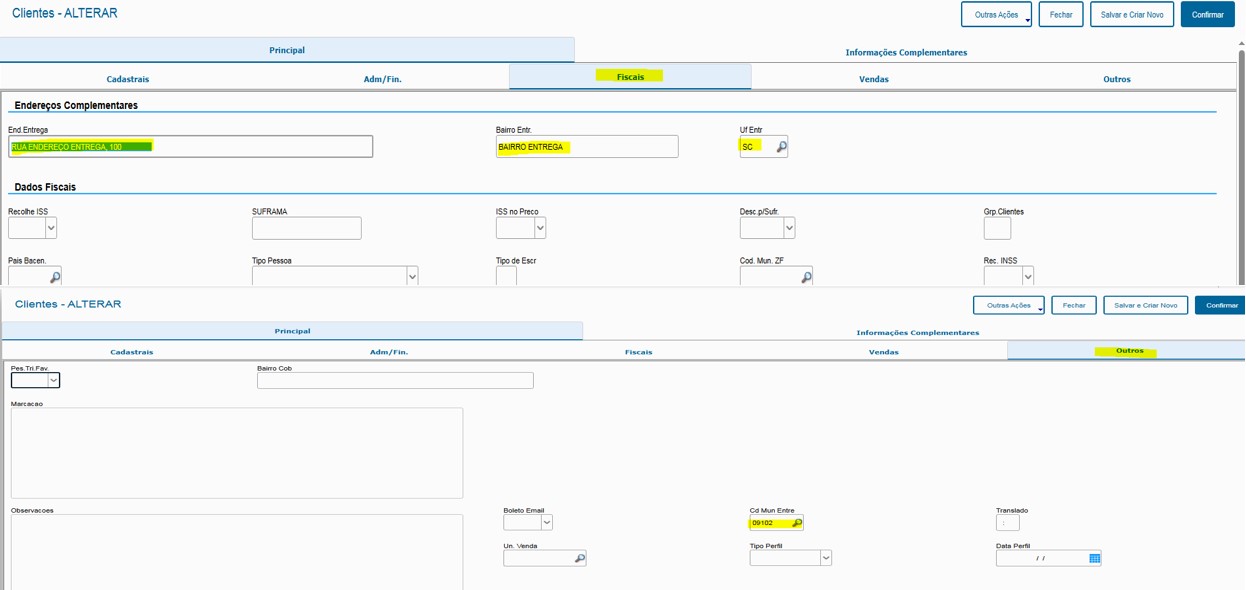Focus the Grp.Clientes field
Screen dimensions: 1246x590
coord(997,228)
